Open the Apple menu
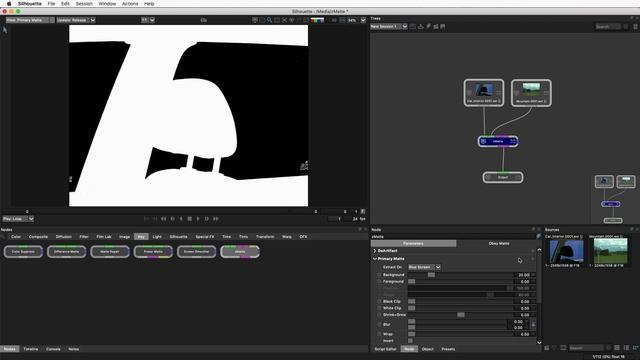This screenshot has height=360, width=640. pos(9,3)
